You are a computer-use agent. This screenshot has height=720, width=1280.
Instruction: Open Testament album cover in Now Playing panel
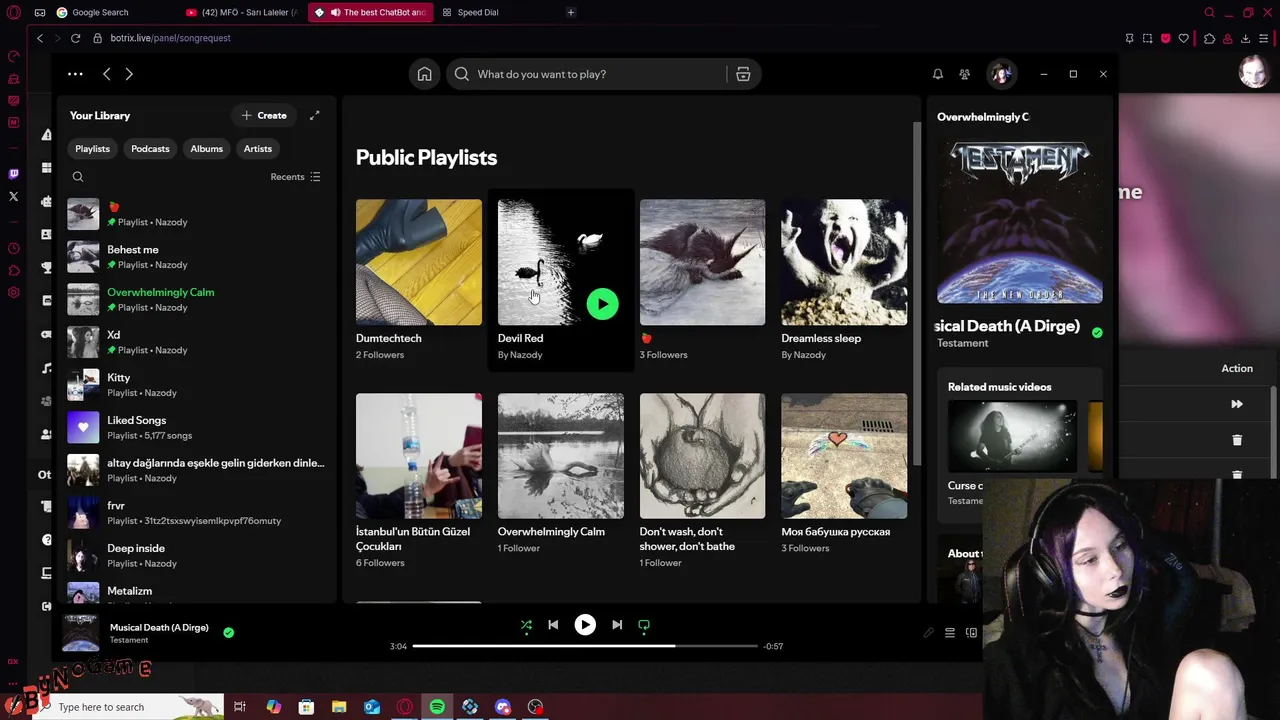[1020, 221]
